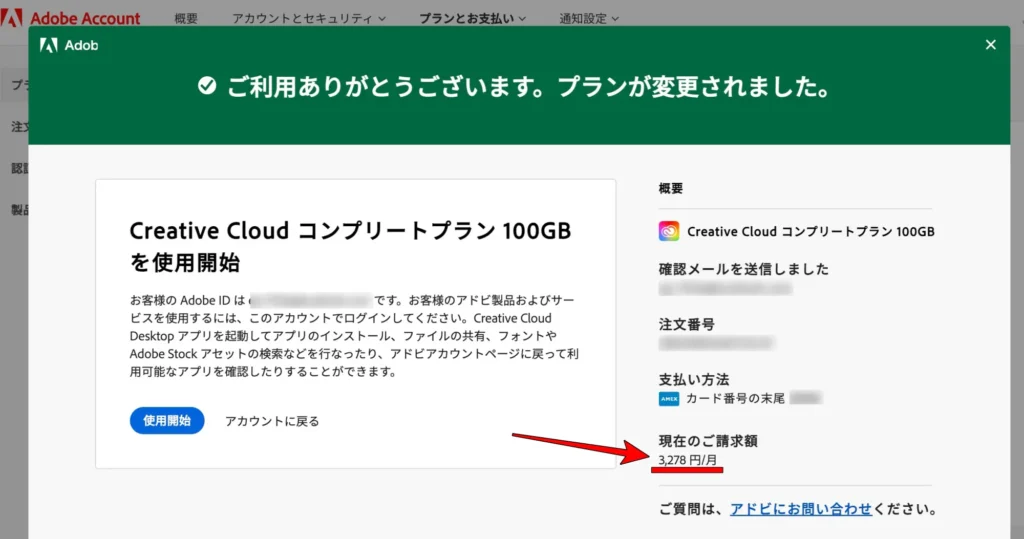Expand the アカウントとセキュリティ menu
The height and width of the screenshot is (539, 1024).
tap(309, 18)
